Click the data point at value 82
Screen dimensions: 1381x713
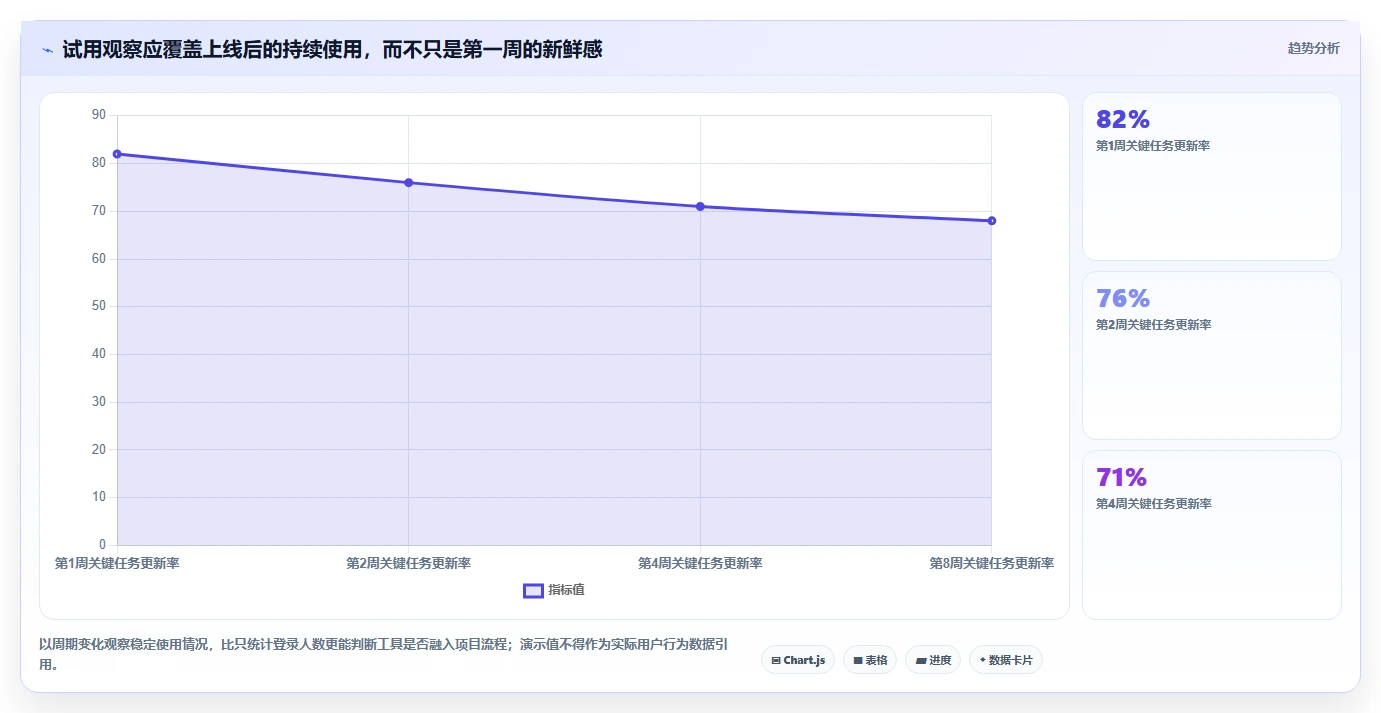point(117,154)
